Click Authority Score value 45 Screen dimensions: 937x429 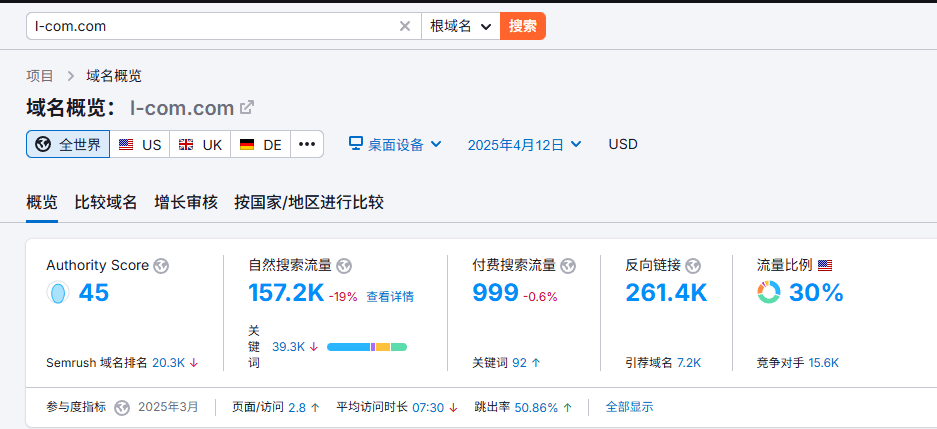[x=94, y=293]
